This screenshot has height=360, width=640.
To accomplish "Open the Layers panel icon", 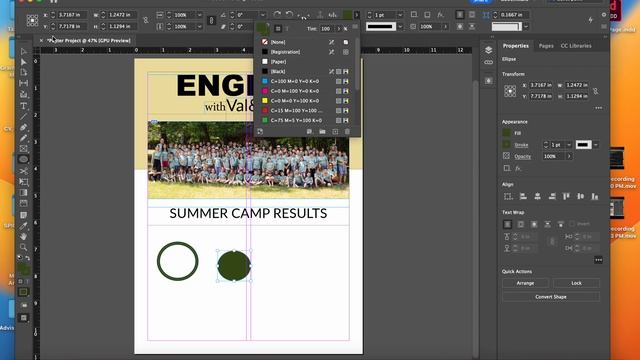I will [488, 50].
